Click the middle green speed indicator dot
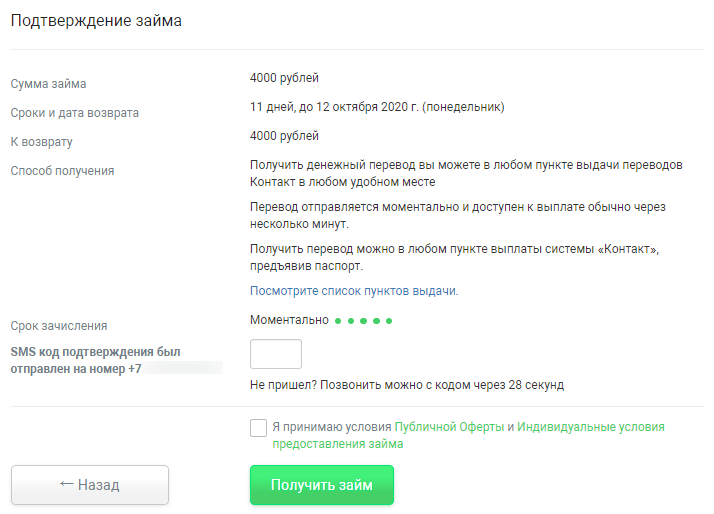 pos(363,321)
